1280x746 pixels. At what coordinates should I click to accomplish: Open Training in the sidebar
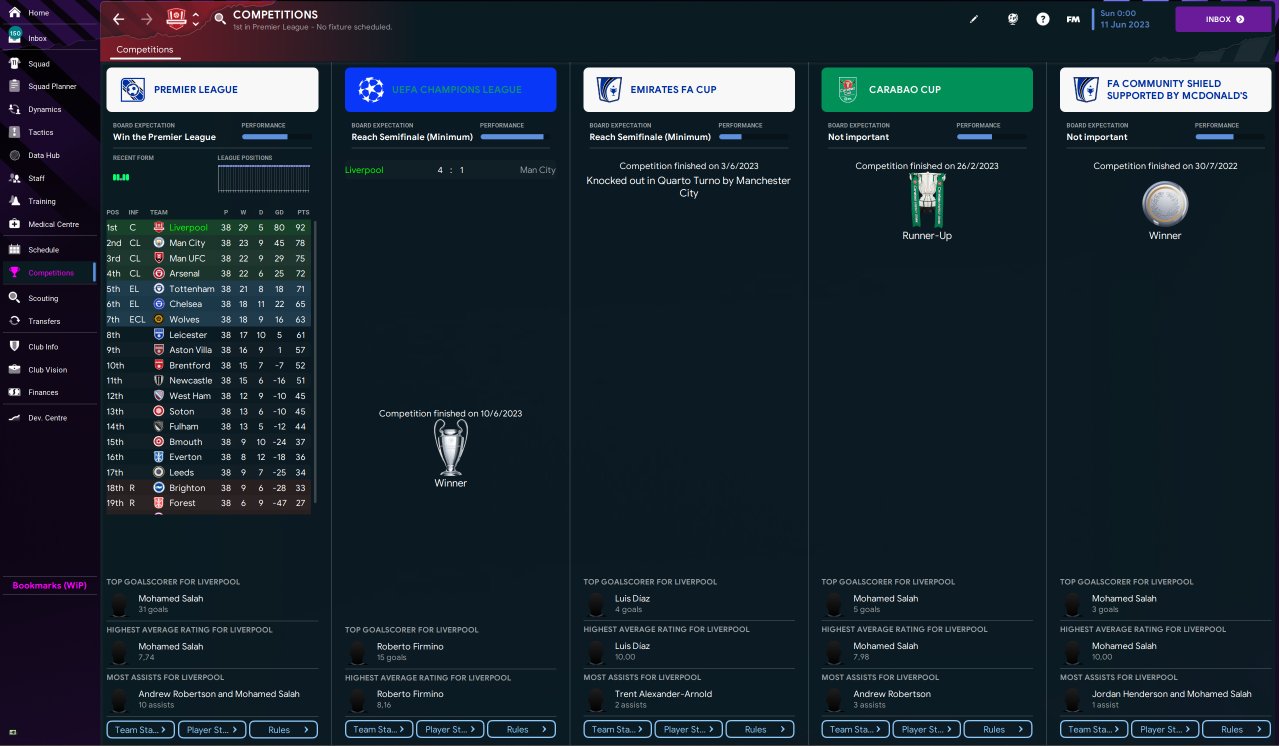pyautogui.click(x=48, y=201)
